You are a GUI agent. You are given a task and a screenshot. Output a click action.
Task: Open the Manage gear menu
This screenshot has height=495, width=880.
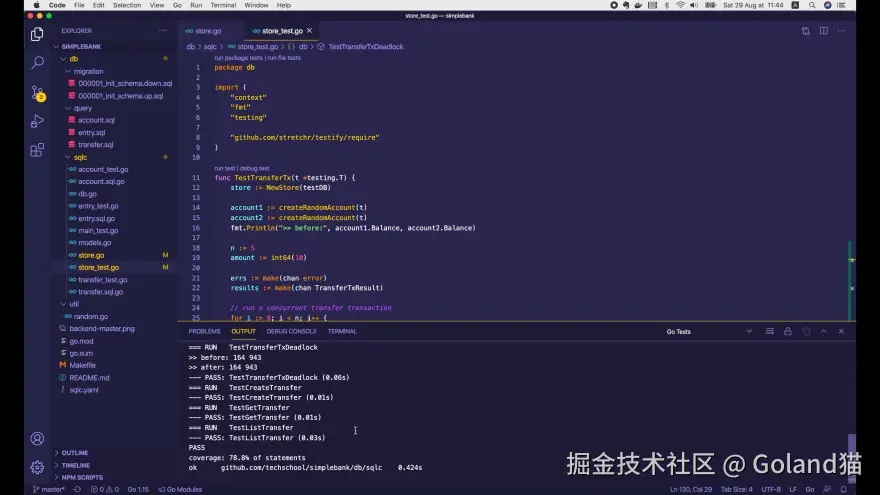tap(37, 466)
